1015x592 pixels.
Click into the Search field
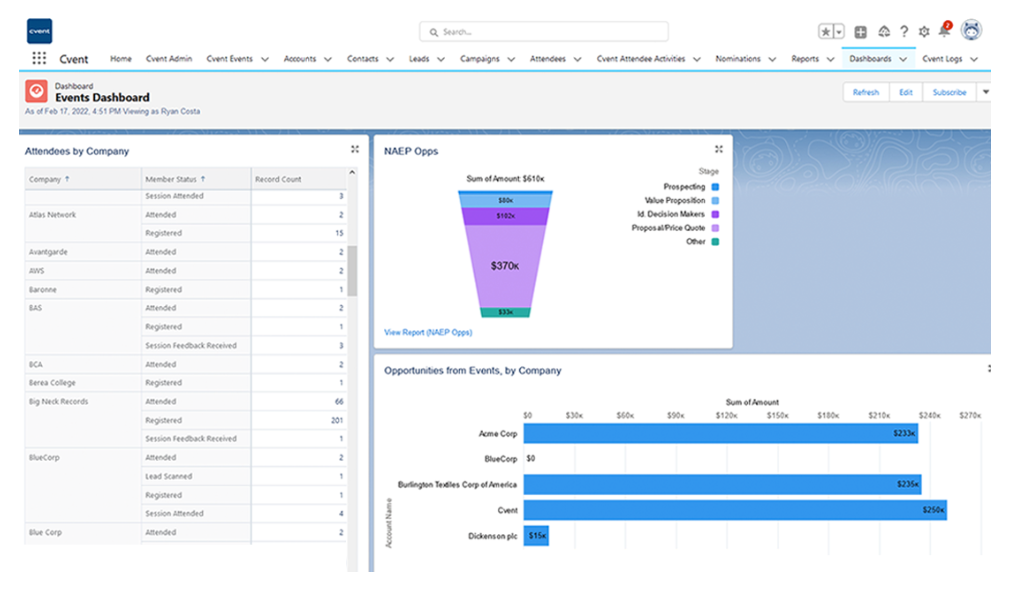pos(544,32)
